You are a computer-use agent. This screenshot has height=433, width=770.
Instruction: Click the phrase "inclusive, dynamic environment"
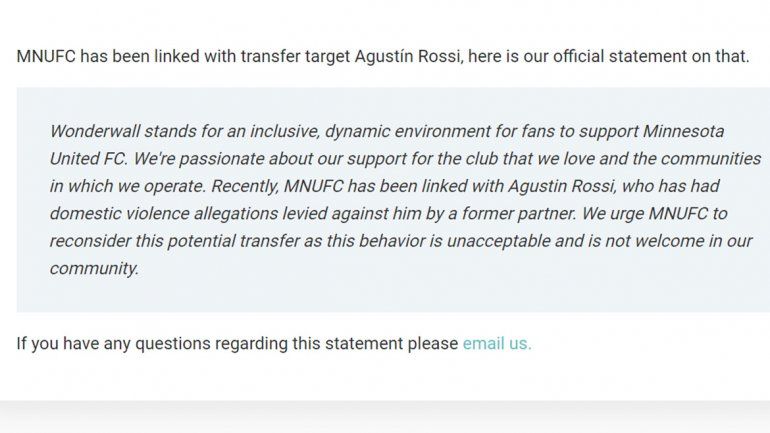(335, 133)
